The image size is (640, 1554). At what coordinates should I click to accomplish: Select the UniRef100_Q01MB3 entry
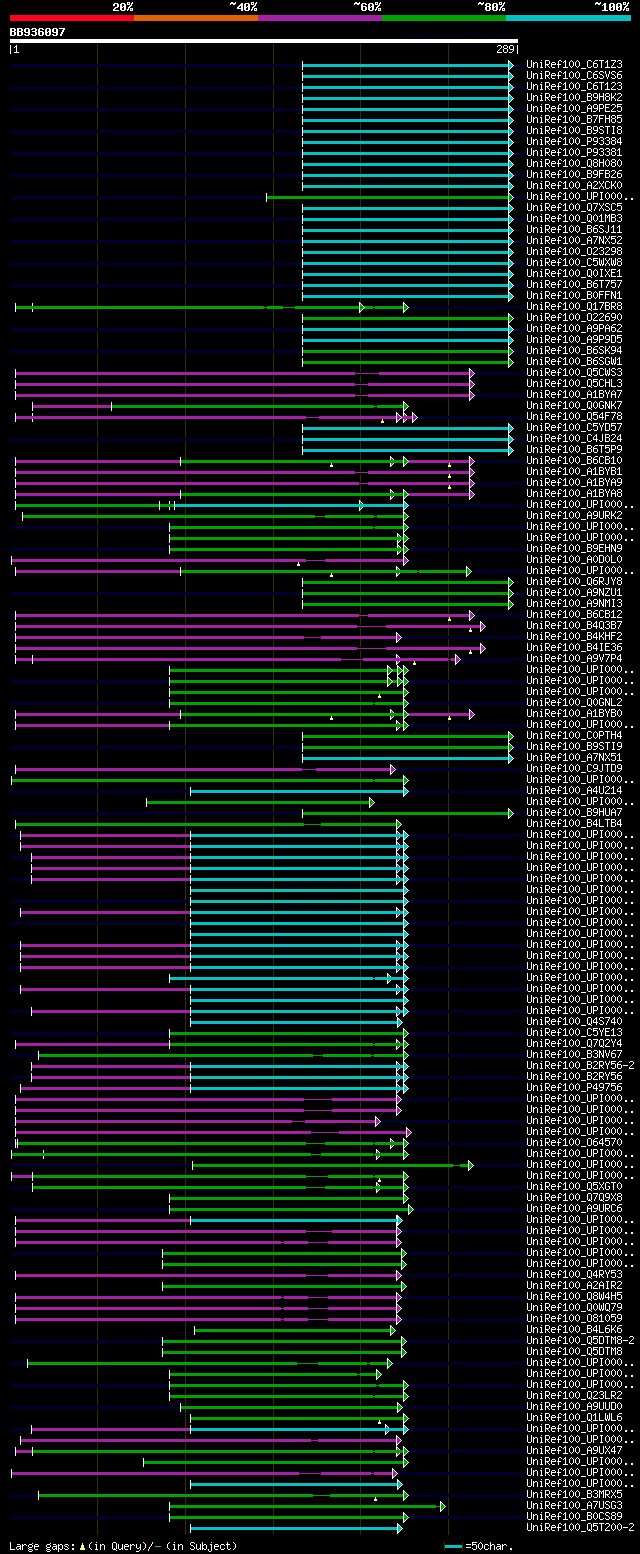[x=574, y=218]
